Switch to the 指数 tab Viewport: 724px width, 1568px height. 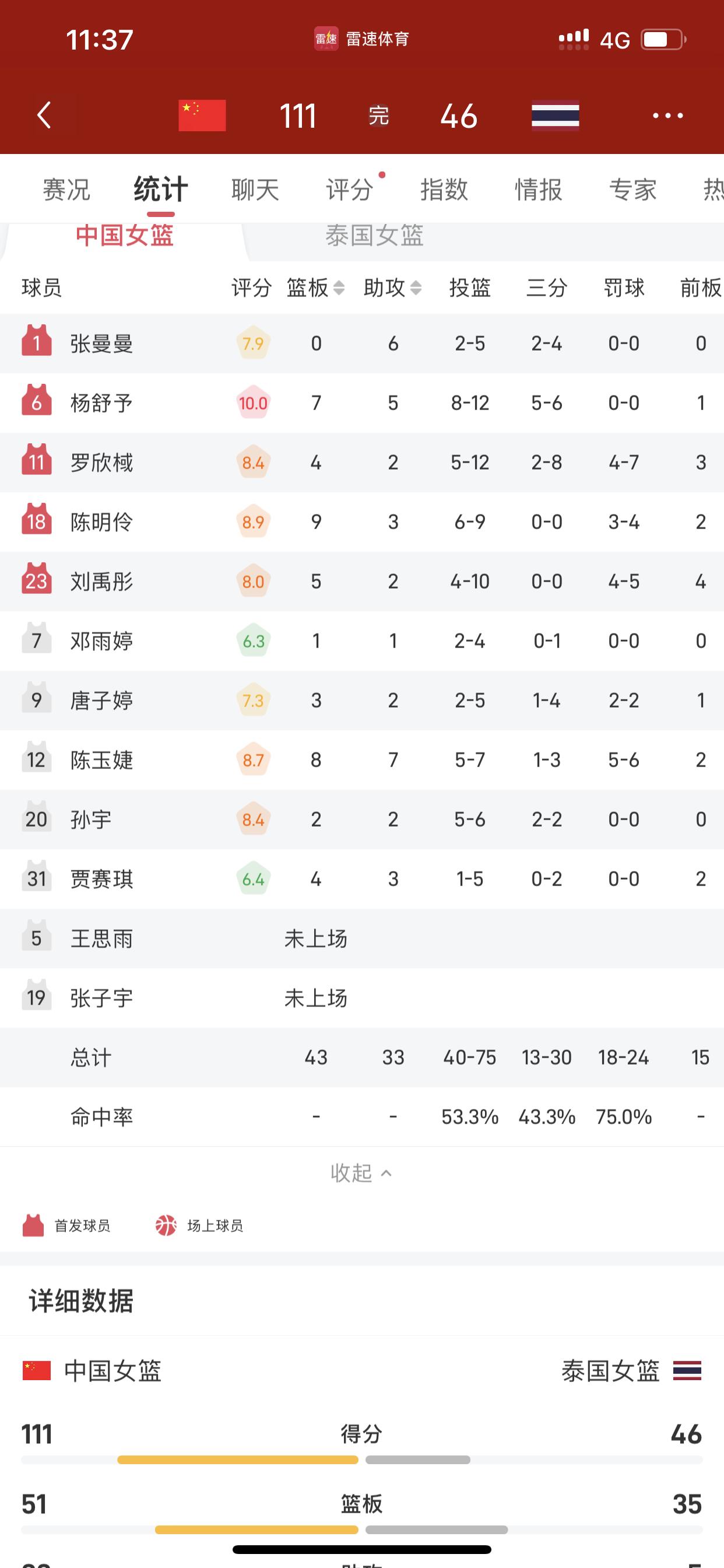(444, 190)
